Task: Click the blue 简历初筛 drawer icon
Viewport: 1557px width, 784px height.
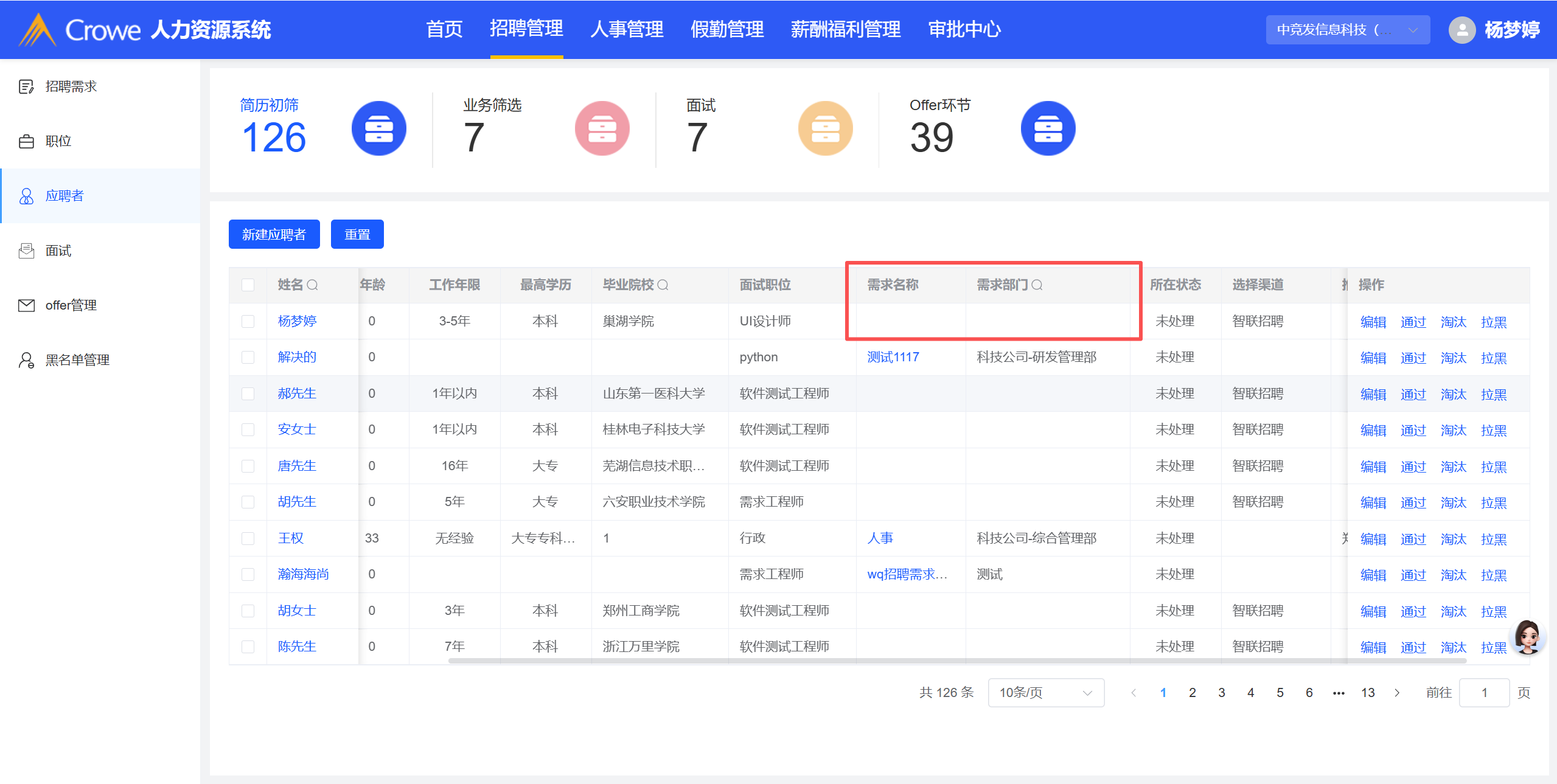Action: click(x=378, y=129)
